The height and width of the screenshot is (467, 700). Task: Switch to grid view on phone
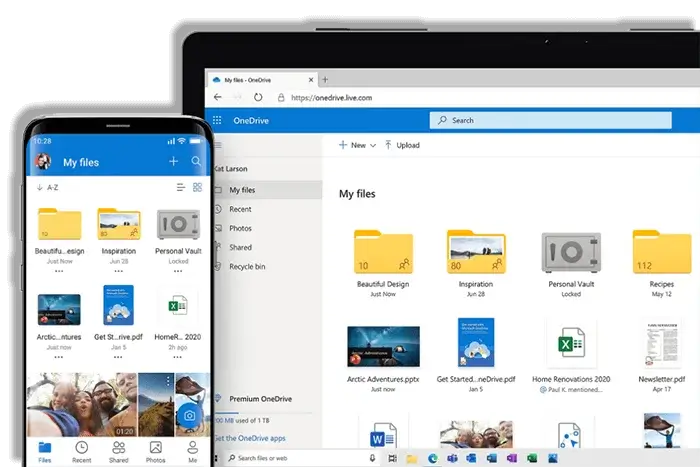point(197,187)
